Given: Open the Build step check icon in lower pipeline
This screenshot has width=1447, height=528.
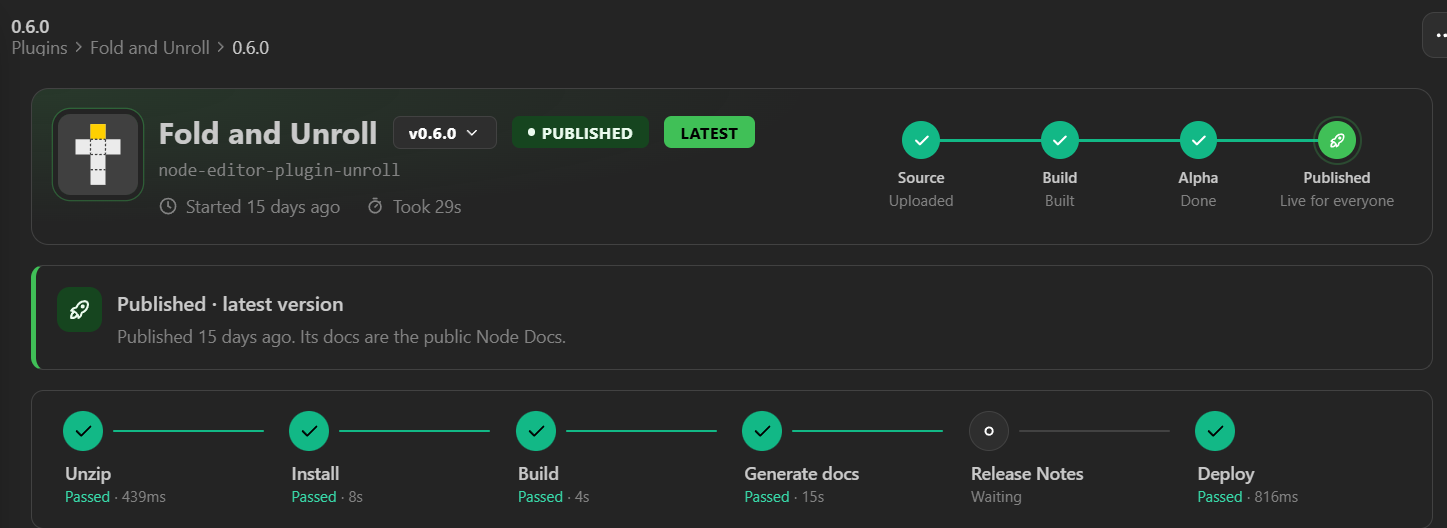Looking at the screenshot, I should click(536, 431).
